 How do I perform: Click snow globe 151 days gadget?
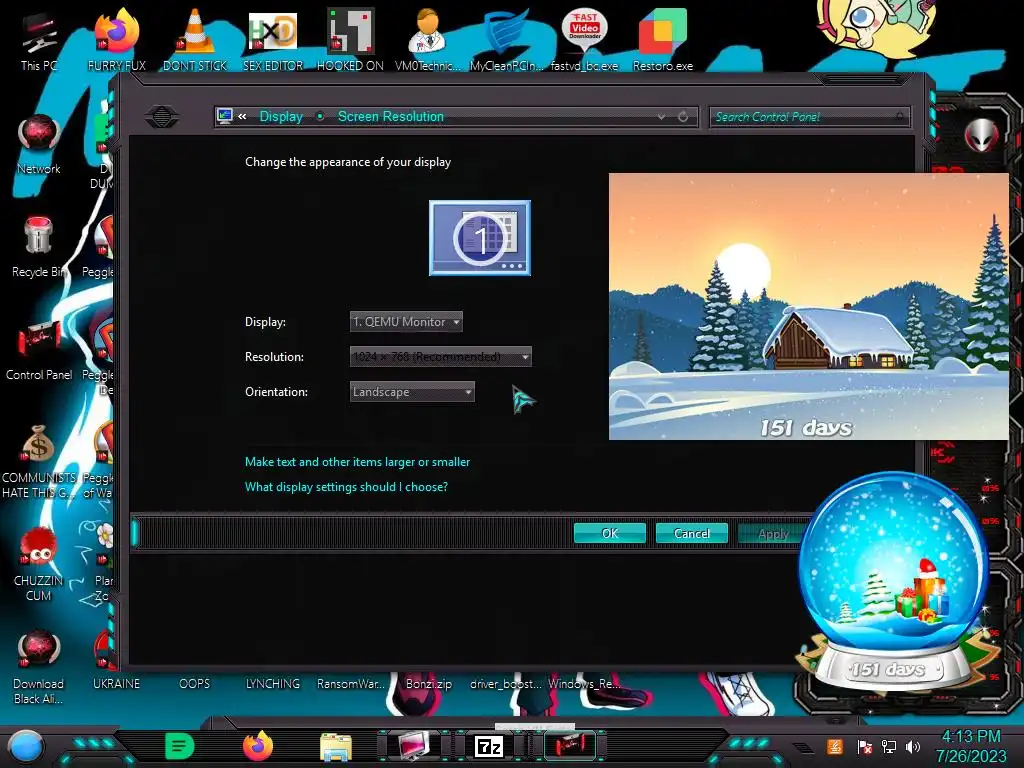click(893, 581)
